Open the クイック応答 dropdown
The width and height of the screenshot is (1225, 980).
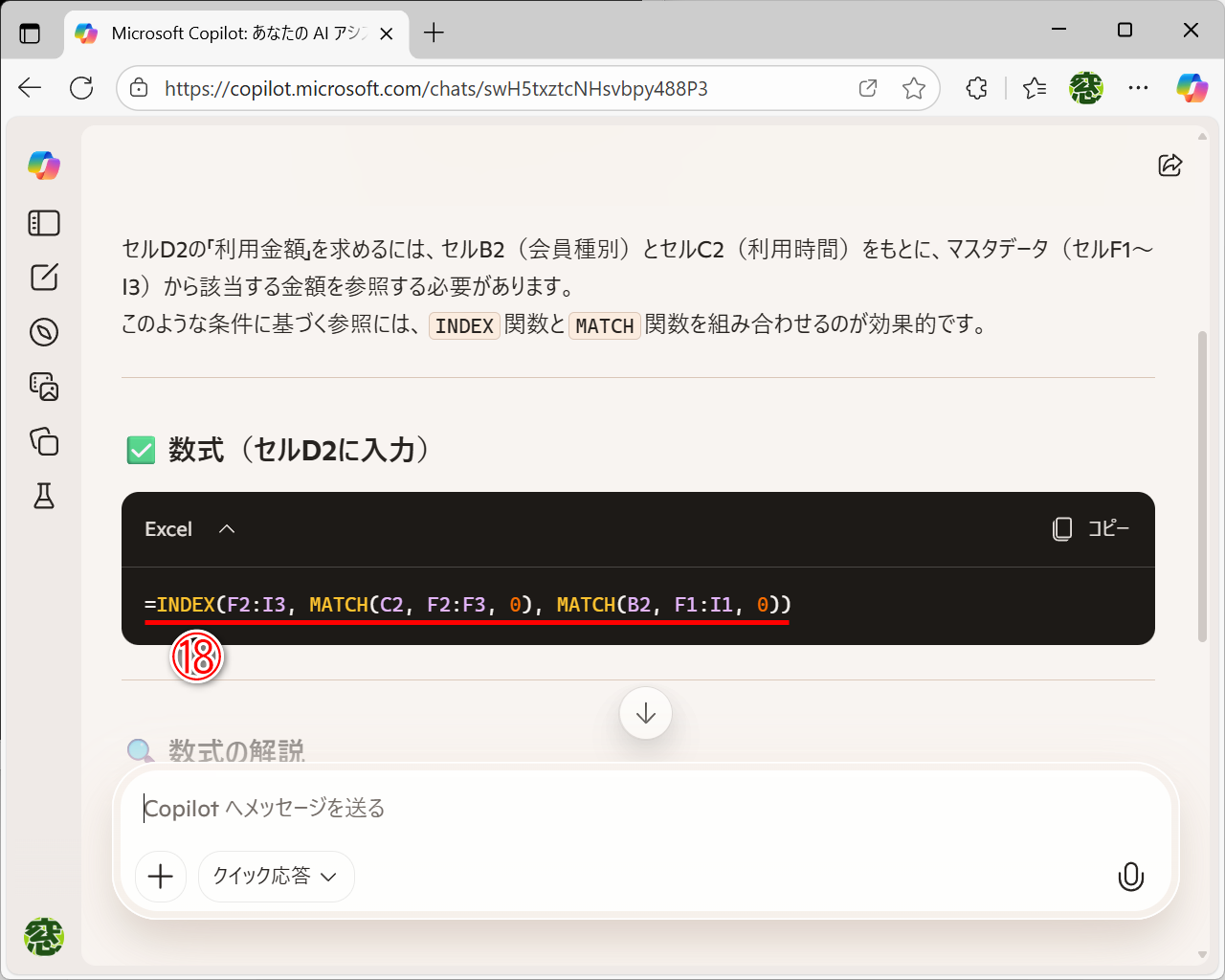pos(276,877)
